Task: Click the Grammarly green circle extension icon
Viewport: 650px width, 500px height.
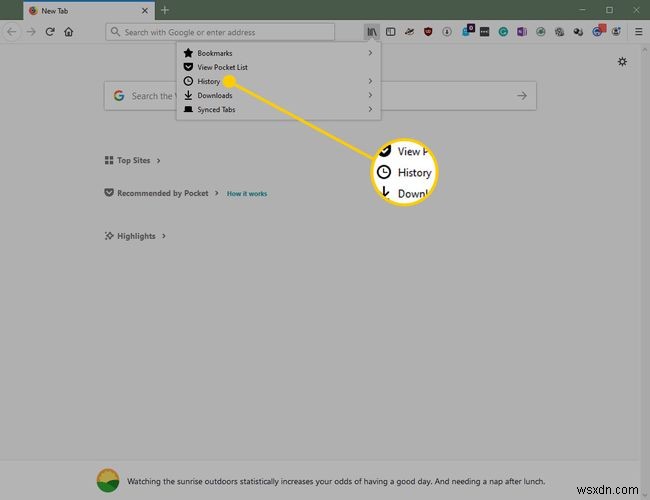Action: 503,32
